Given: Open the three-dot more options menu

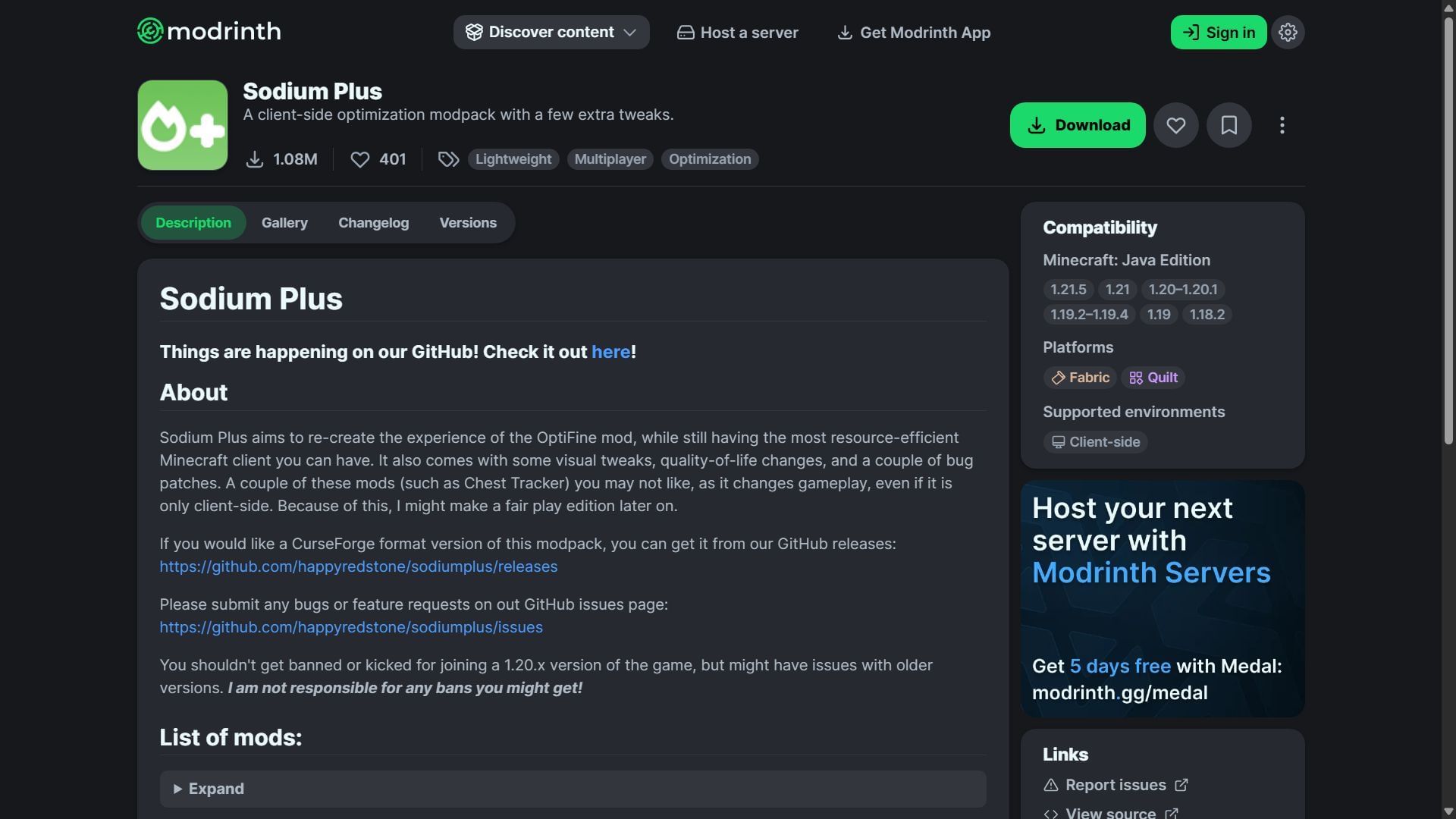Looking at the screenshot, I should [1282, 125].
